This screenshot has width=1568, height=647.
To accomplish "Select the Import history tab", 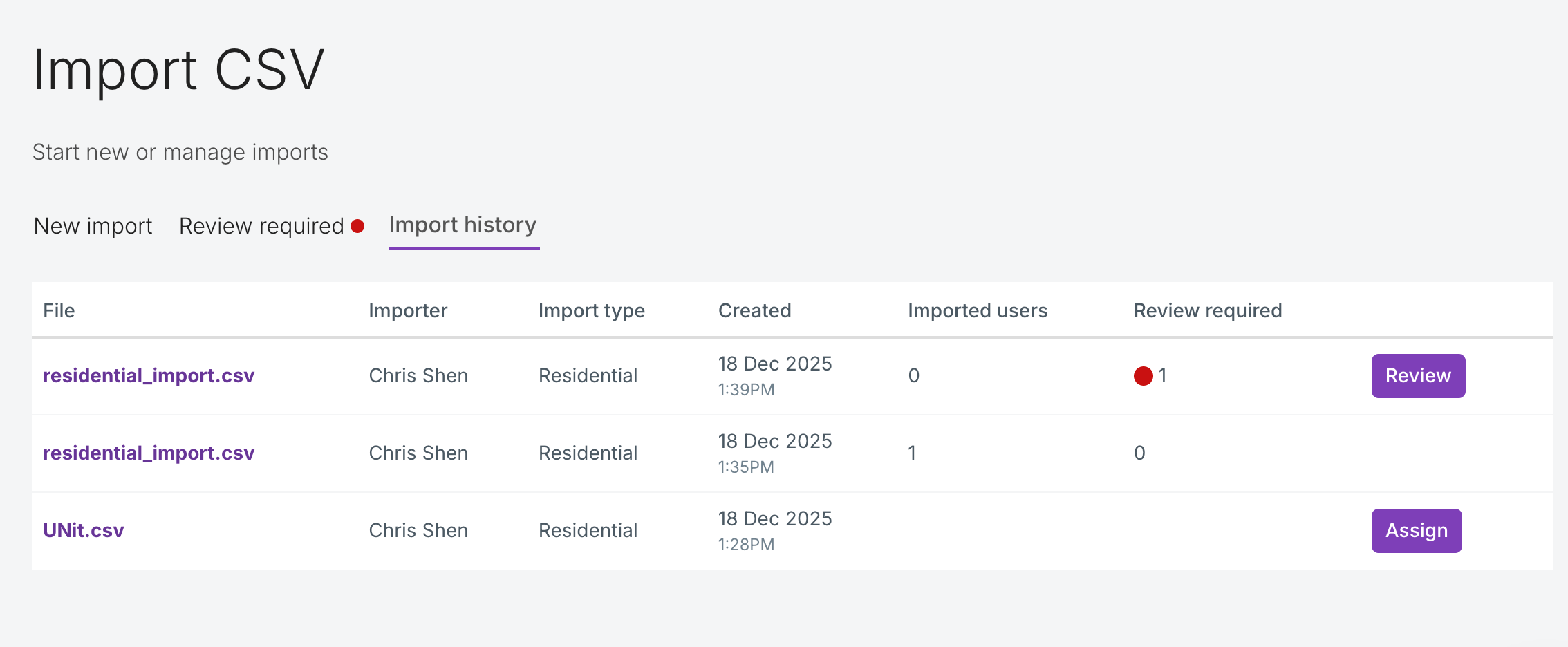I will click(463, 225).
